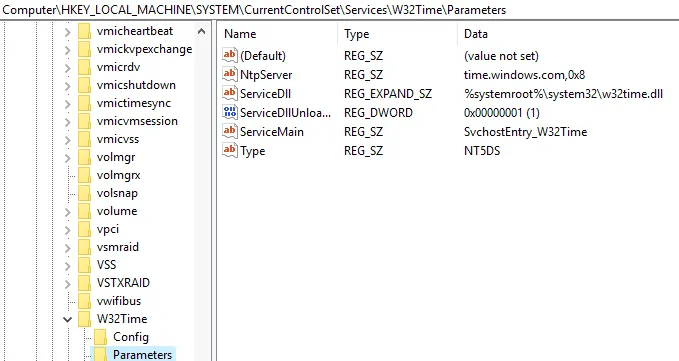Expand the VSTXRAID key
This screenshot has width=679, height=361.
coord(68,284)
